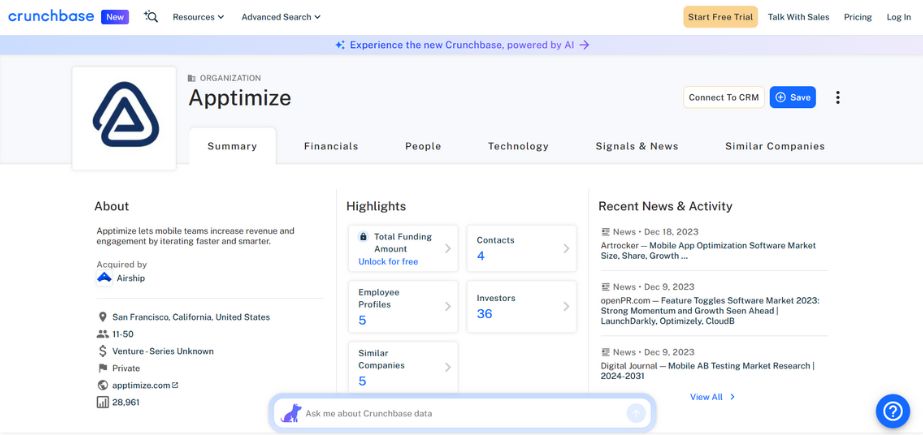This screenshot has width=923, height=435.
Task: Click the Contacts count 4
Action: [480, 256]
